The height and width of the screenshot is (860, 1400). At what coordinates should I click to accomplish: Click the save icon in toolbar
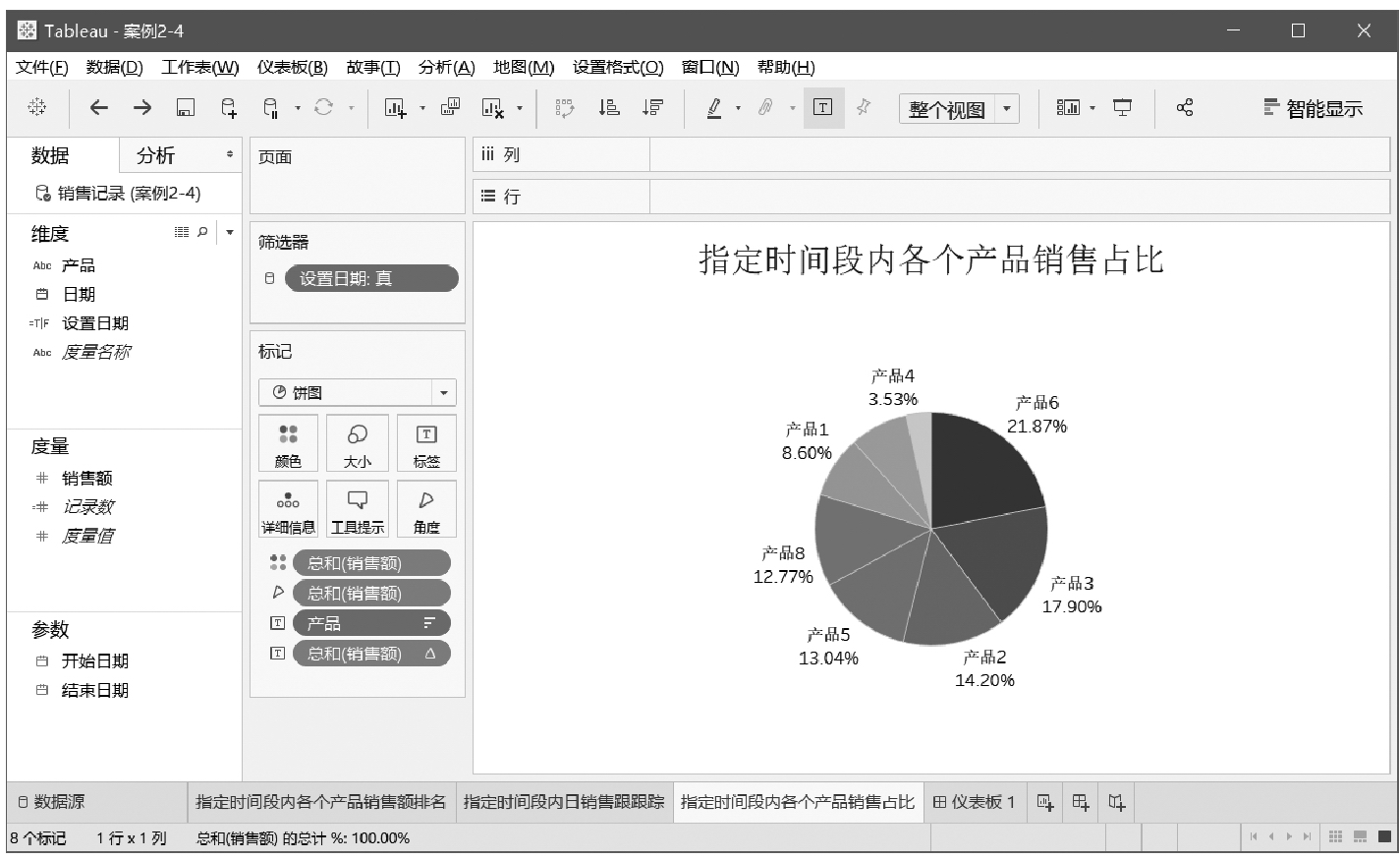[185, 108]
